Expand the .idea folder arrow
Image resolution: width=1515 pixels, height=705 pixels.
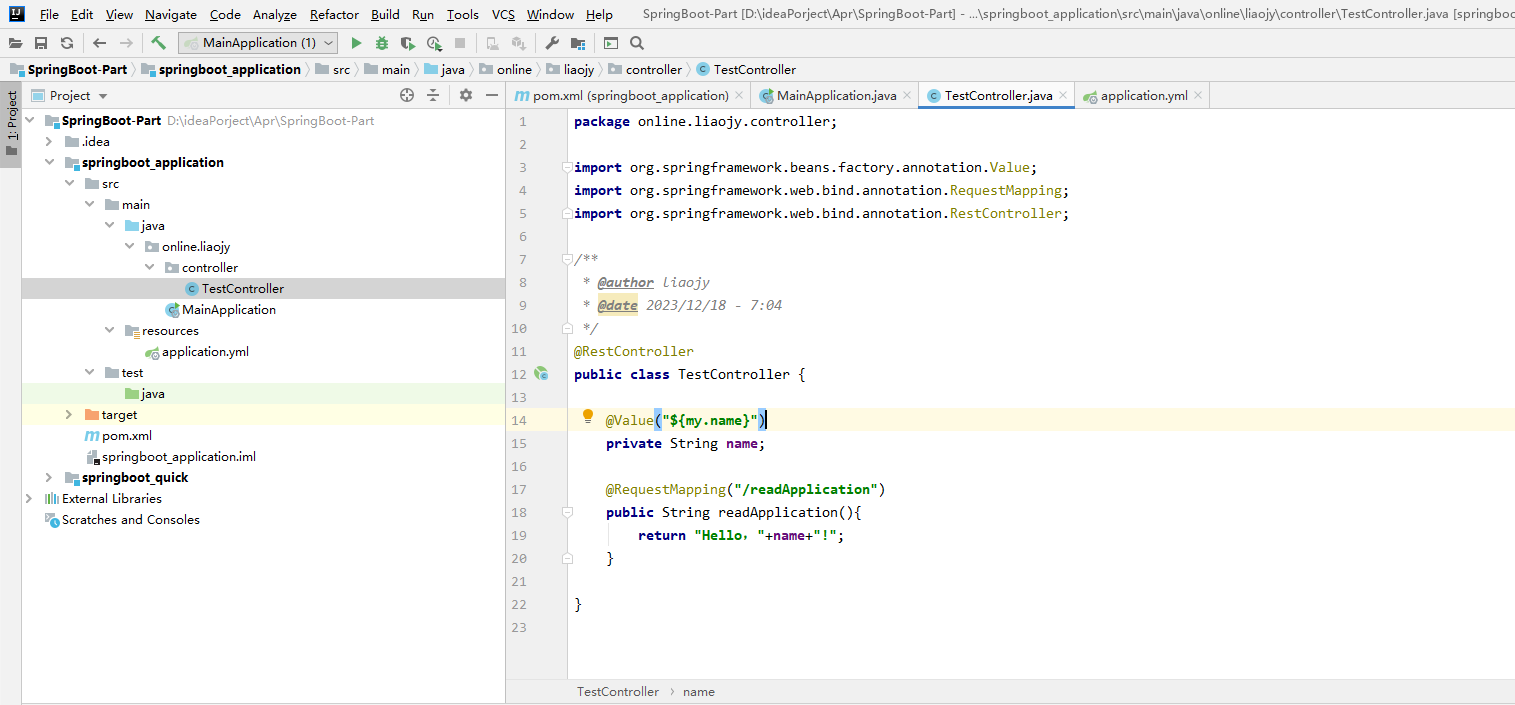coord(49,141)
